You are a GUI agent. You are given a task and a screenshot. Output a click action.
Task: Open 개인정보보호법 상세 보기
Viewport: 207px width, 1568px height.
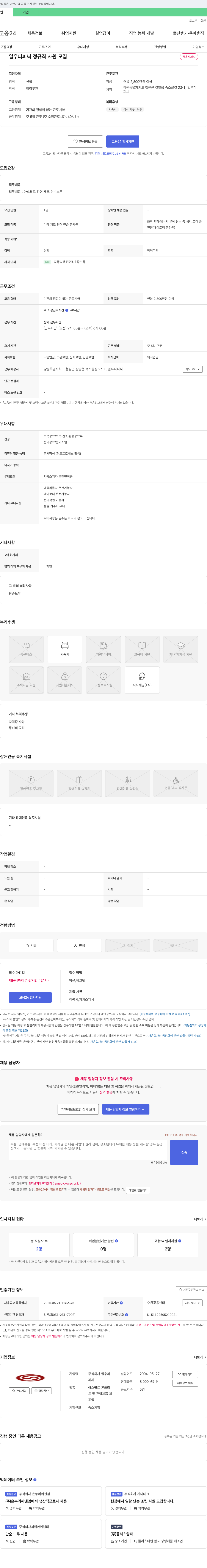78,1110
